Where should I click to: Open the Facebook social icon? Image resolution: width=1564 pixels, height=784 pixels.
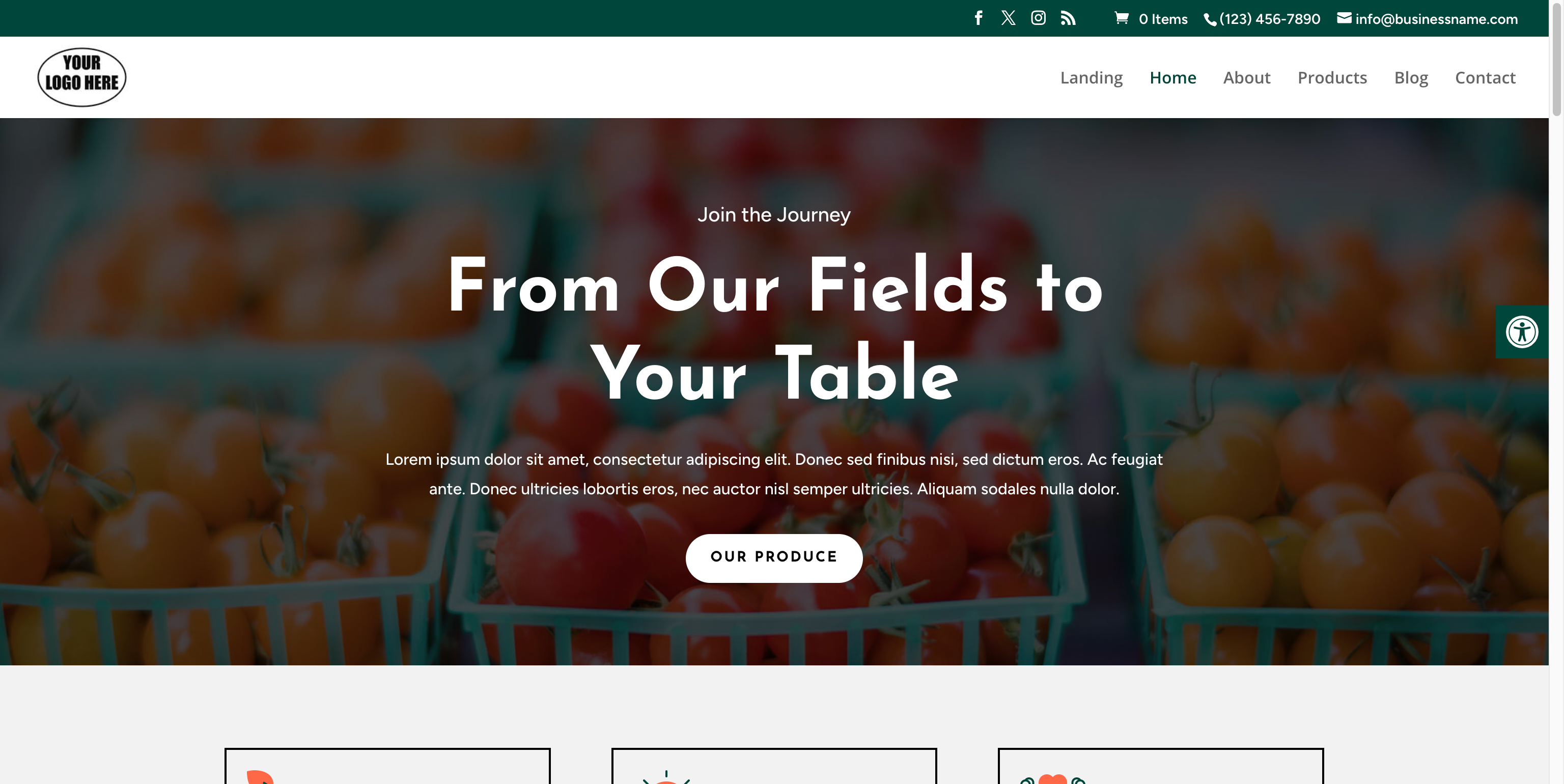coord(978,18)
